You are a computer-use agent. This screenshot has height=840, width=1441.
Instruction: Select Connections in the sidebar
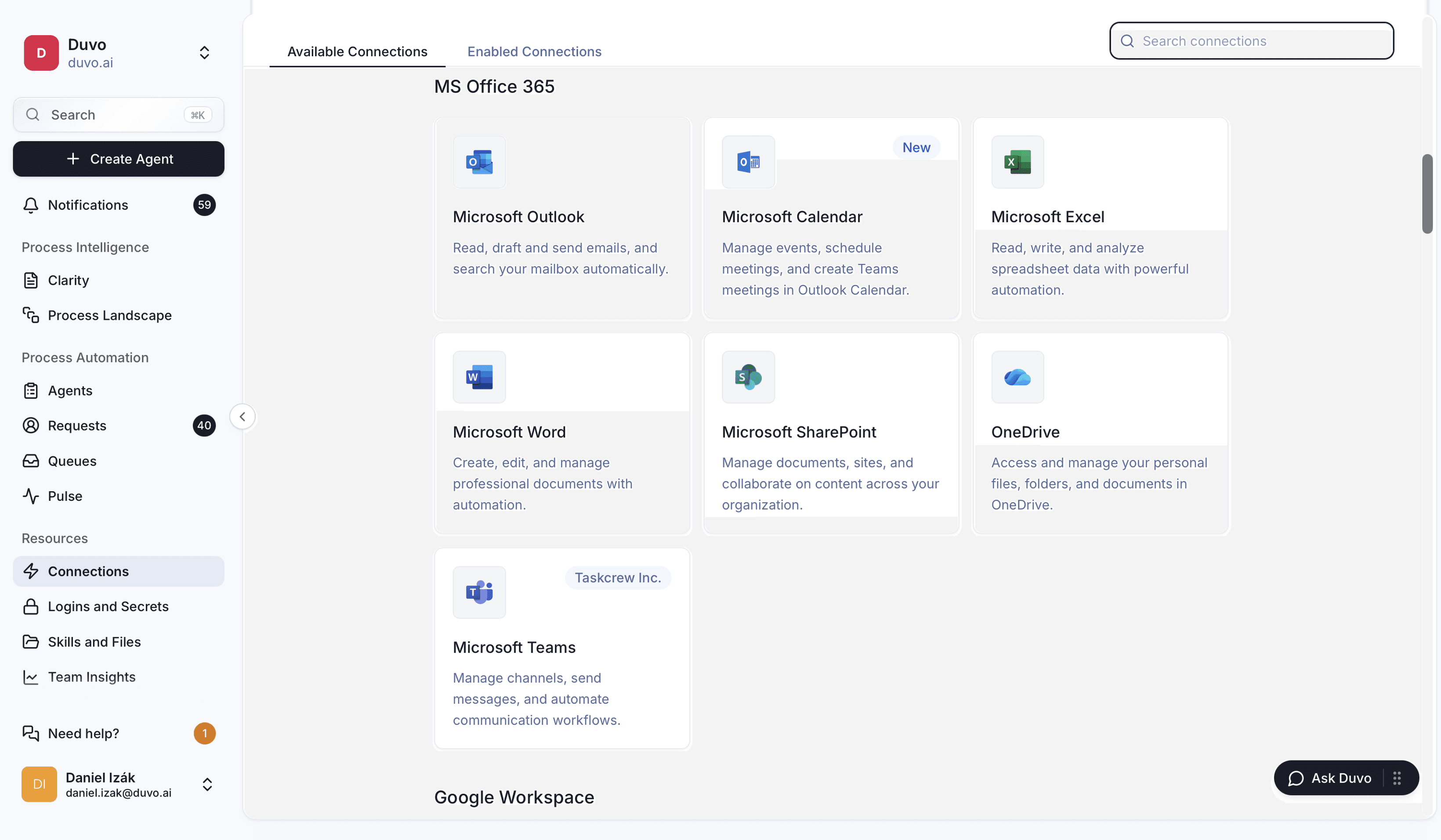(x=118, y=571)
